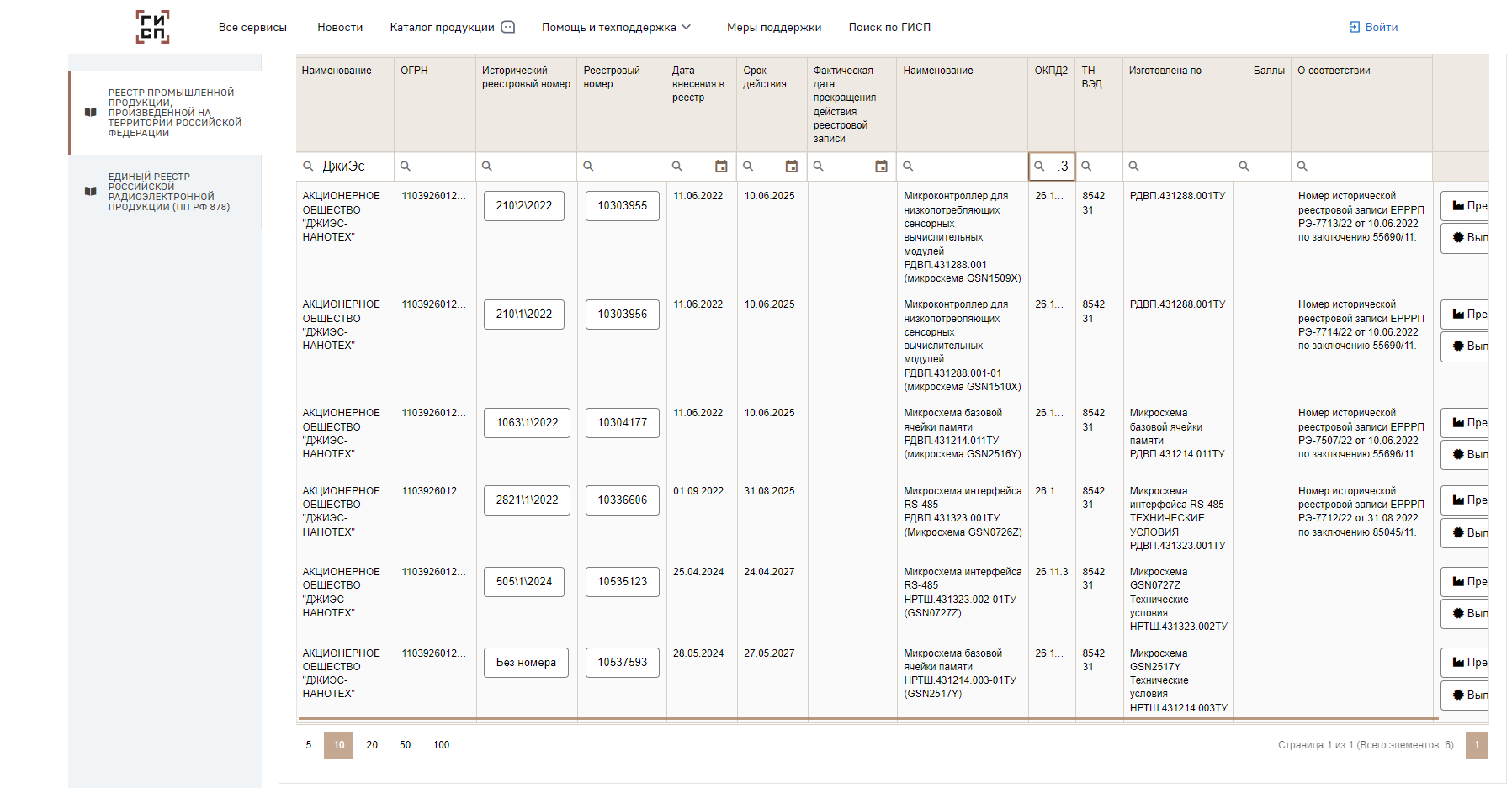Viewport: 1512px width, 788px height.
Task: Open registry record 10304177
Action: pyautogui.click(x=623, y=423)
